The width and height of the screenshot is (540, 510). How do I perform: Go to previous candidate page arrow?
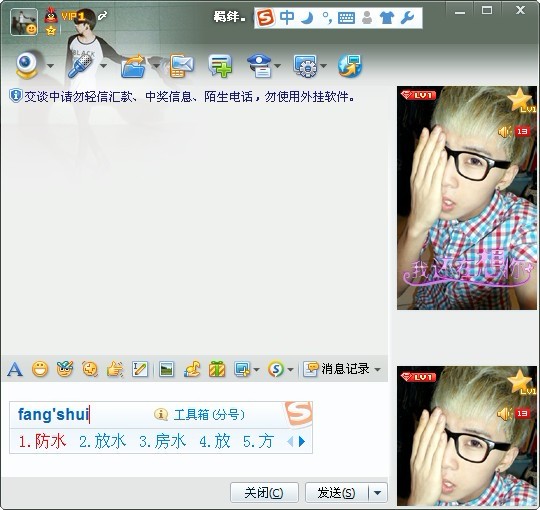290,441
